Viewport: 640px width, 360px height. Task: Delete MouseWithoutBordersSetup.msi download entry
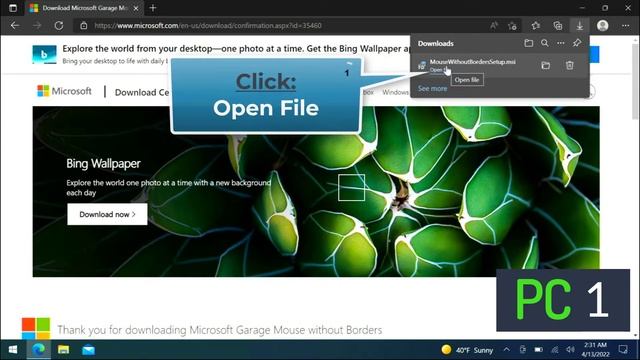[569, 65]
